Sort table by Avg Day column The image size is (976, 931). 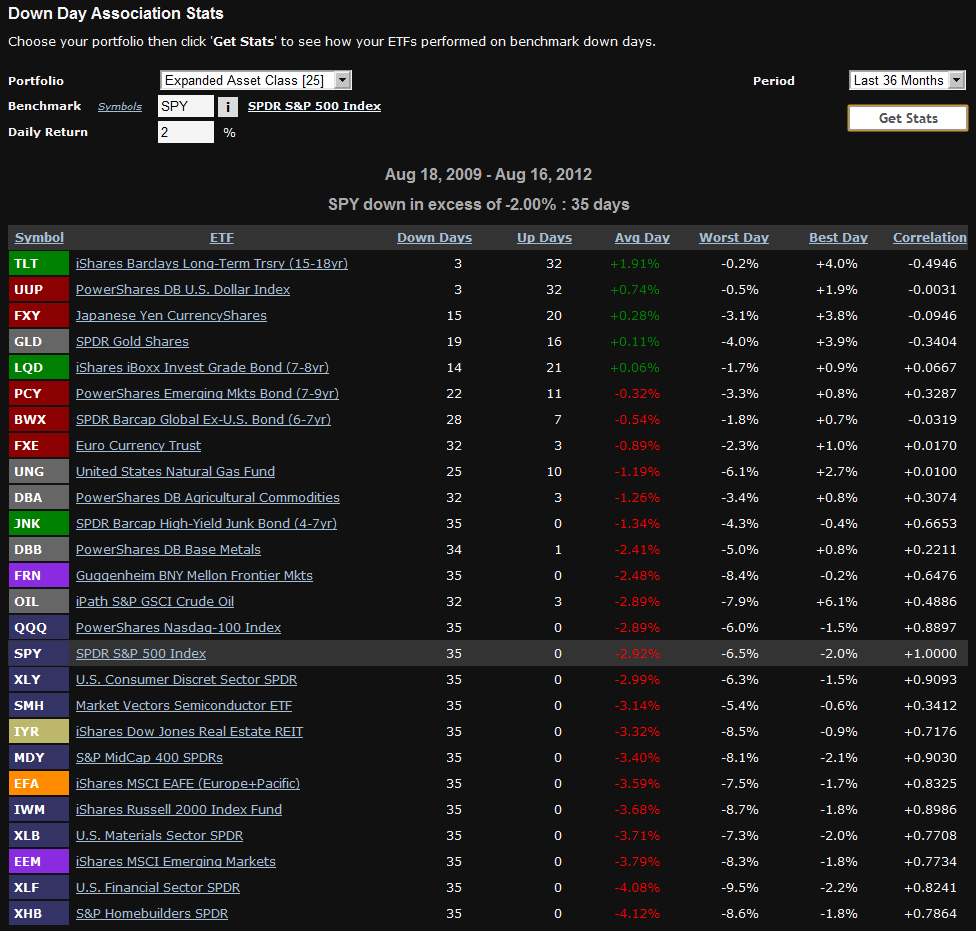click(642, 238)
